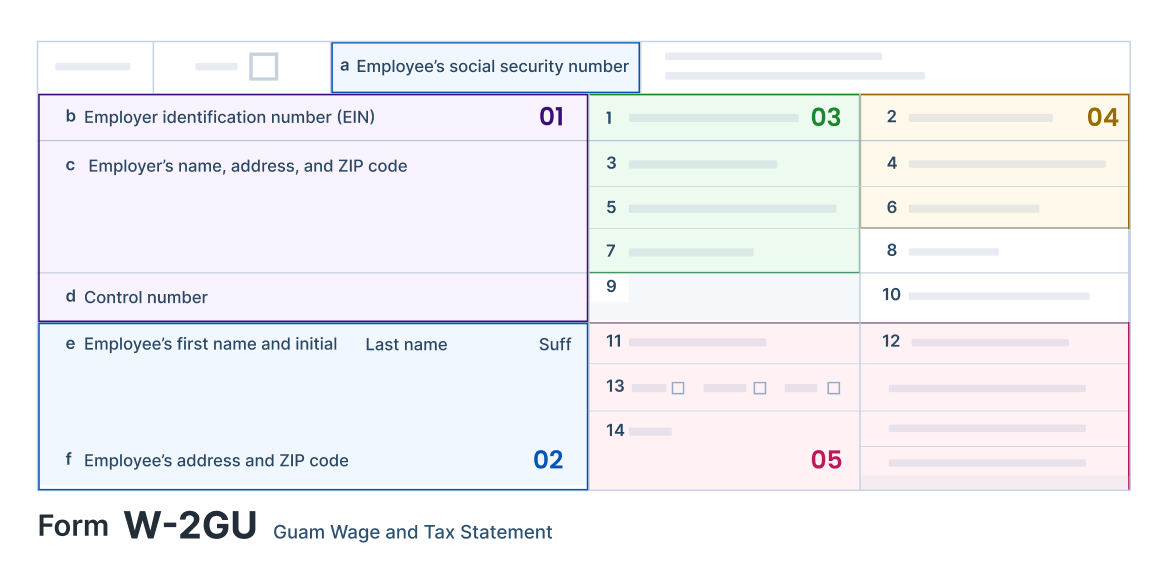Click box 9 field

point(724,298)
